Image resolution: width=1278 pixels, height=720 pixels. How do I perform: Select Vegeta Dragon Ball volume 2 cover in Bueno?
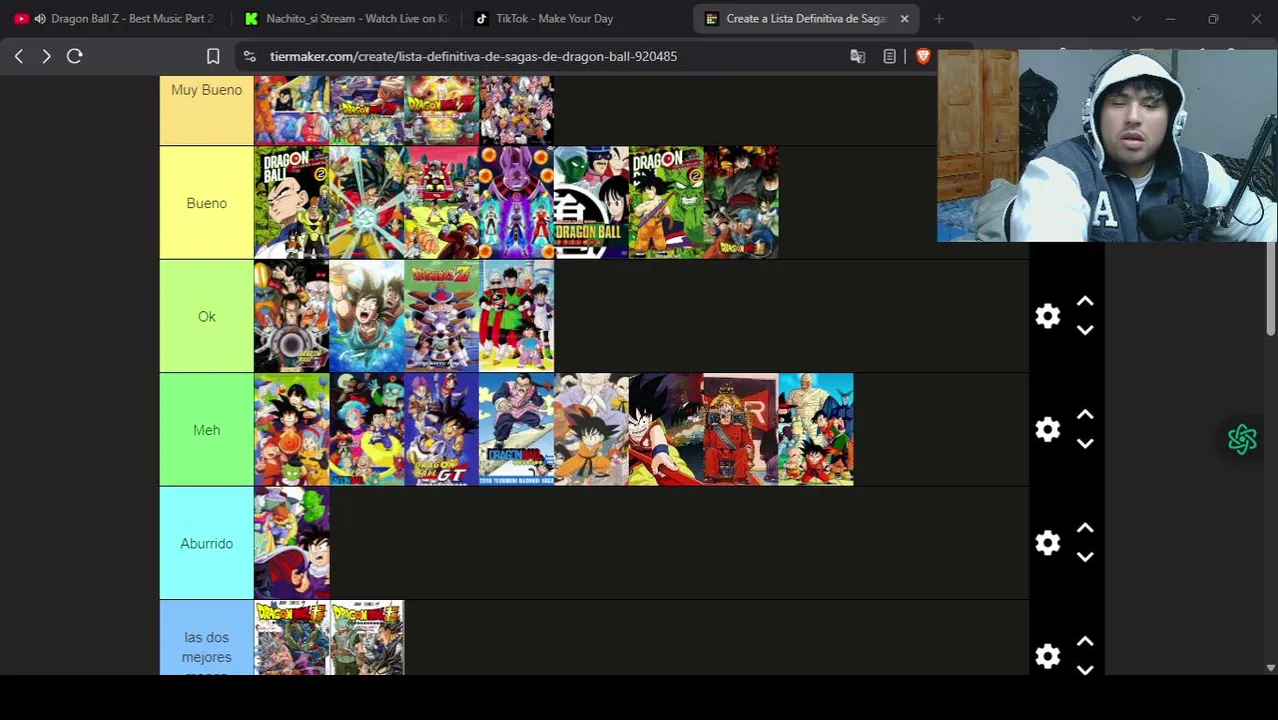291,203
